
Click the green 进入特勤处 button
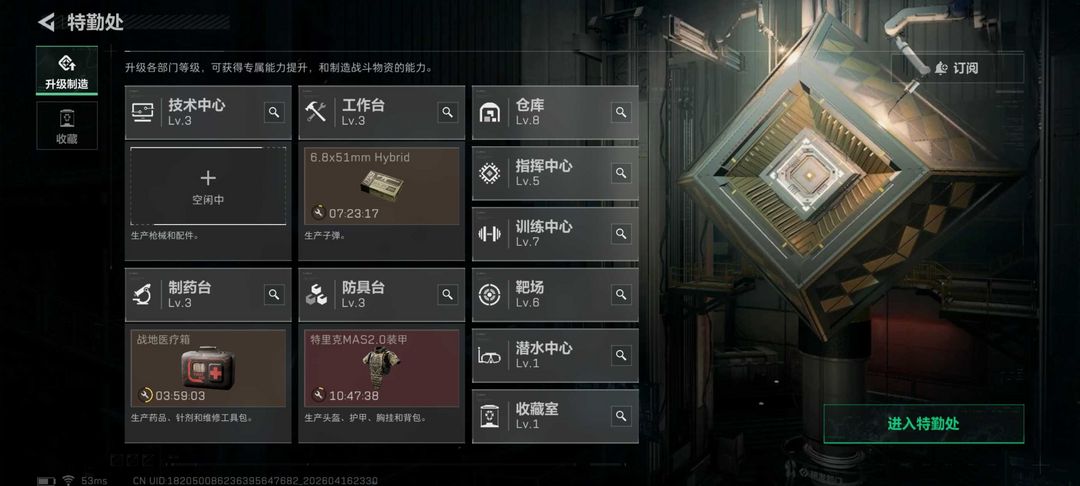[924, 423]
